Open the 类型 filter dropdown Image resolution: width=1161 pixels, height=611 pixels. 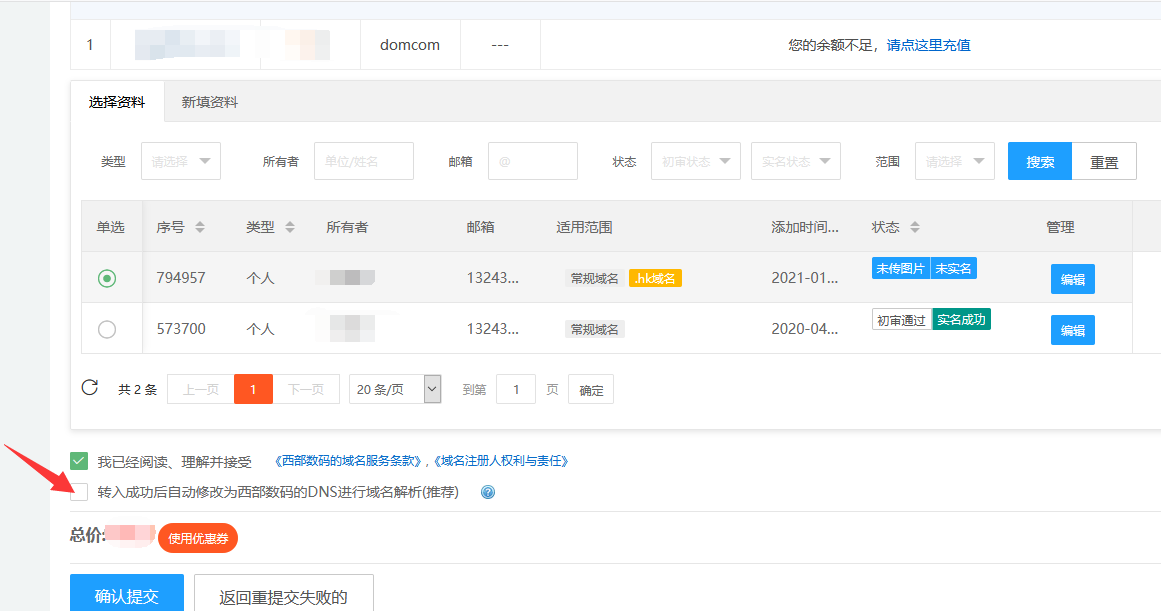(x=181, y=161)
